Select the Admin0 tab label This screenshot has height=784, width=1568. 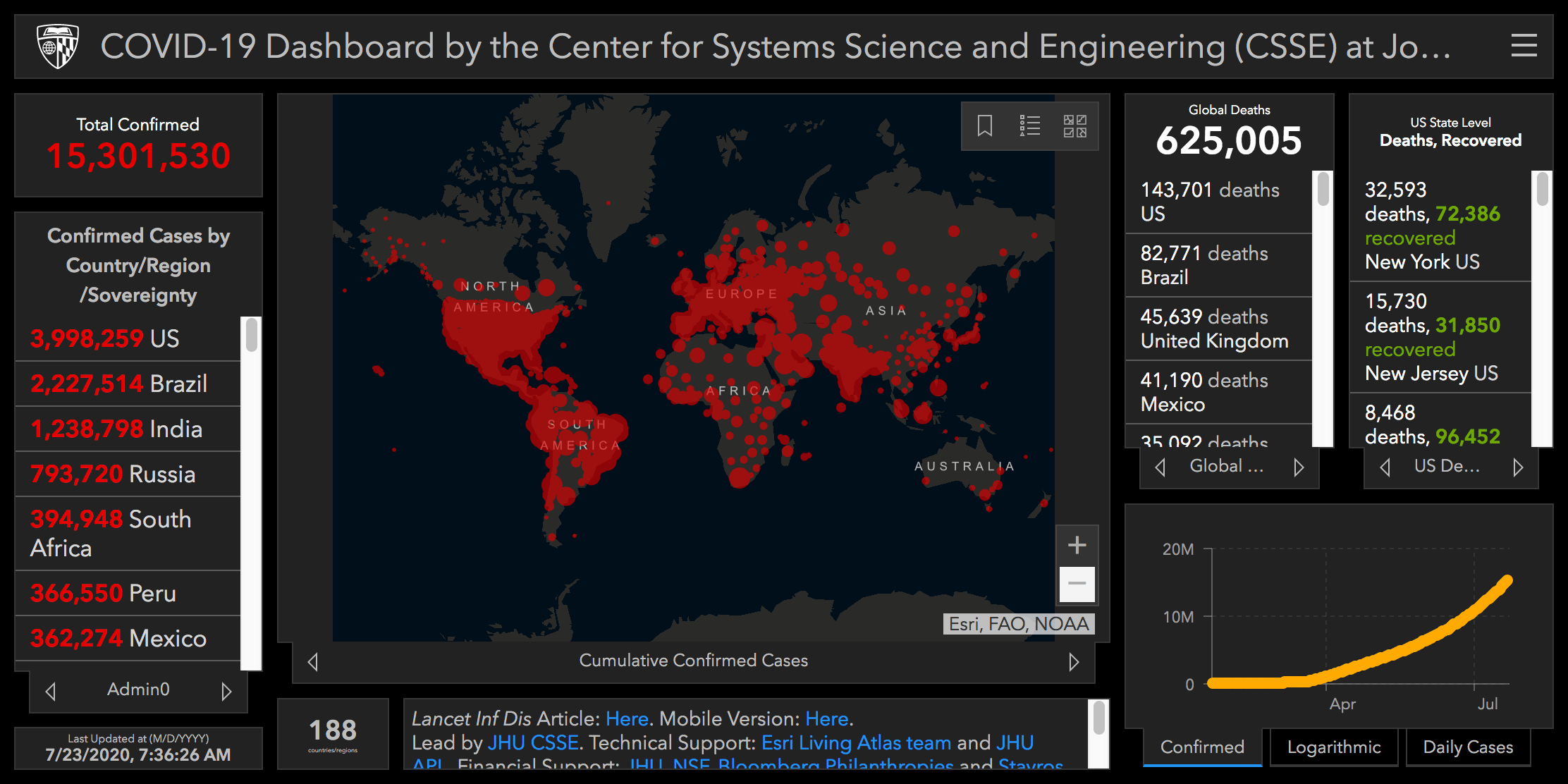138,690
